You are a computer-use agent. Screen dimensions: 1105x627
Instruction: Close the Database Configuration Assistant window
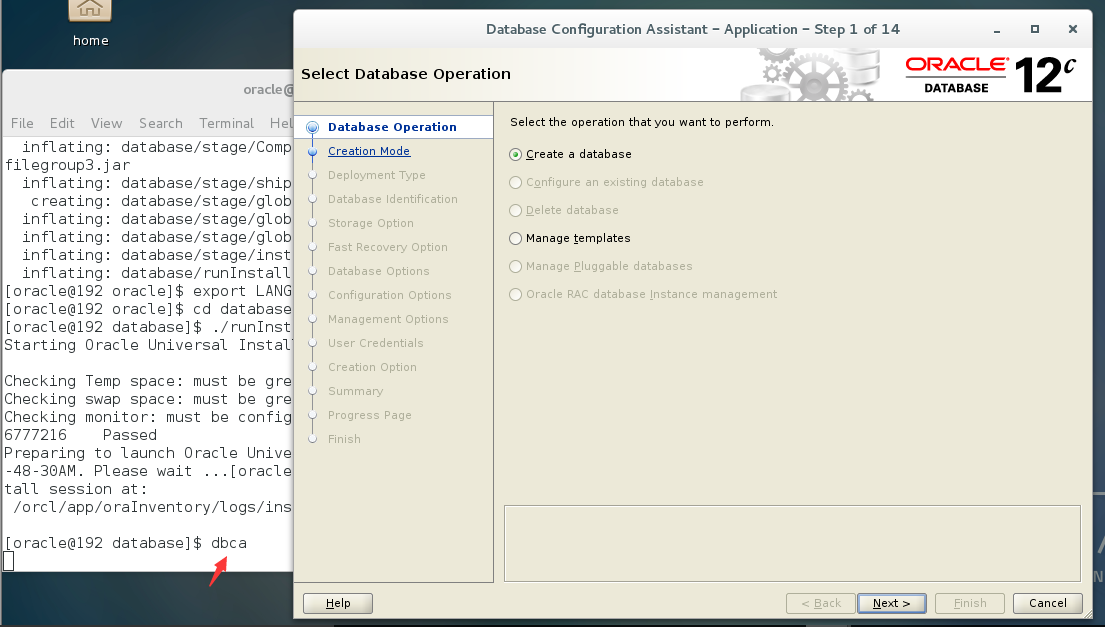[1072, 29]
